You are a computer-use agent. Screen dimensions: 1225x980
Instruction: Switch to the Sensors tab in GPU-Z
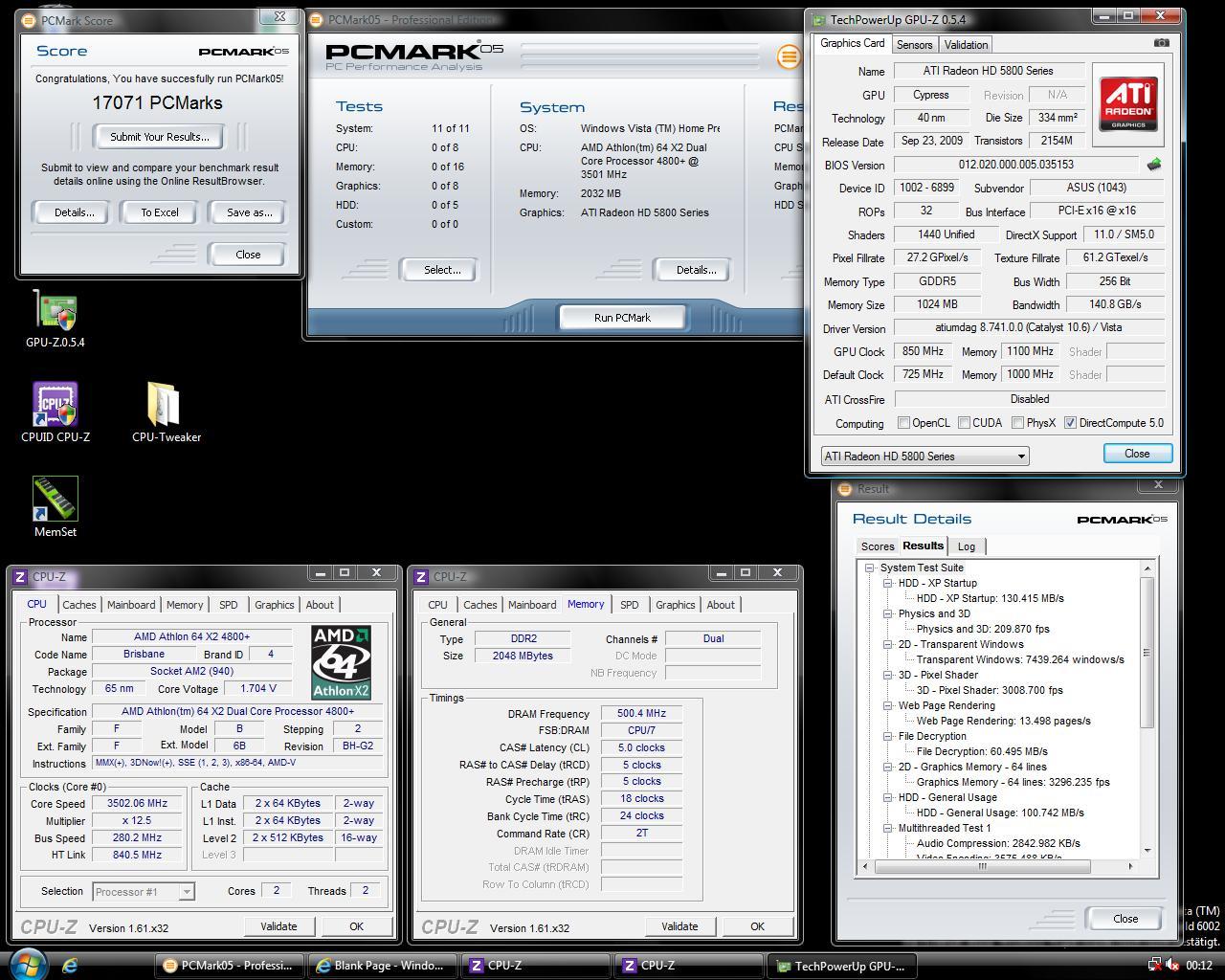point(914,45)
